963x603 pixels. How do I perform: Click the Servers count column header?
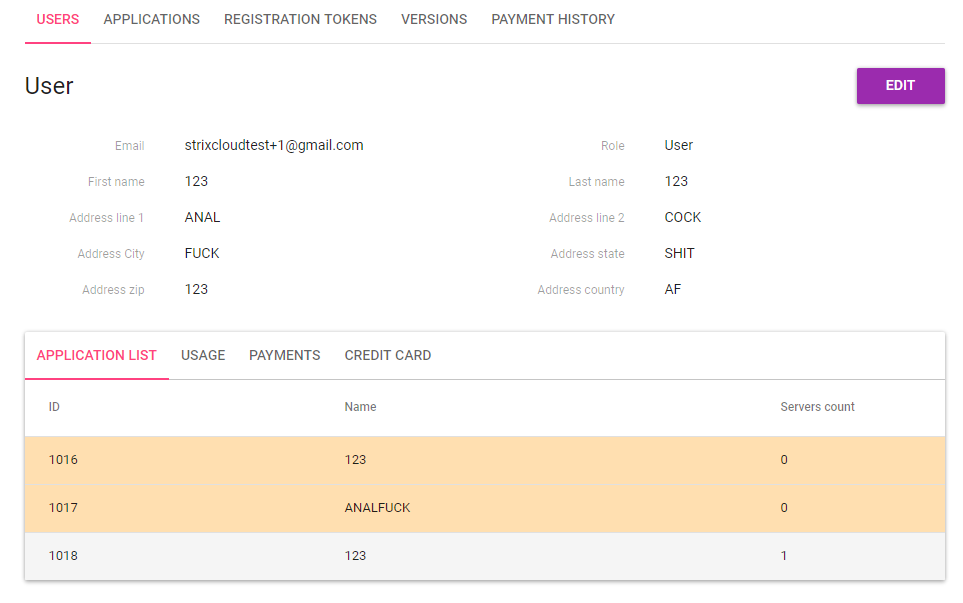[x=817, y=407]
